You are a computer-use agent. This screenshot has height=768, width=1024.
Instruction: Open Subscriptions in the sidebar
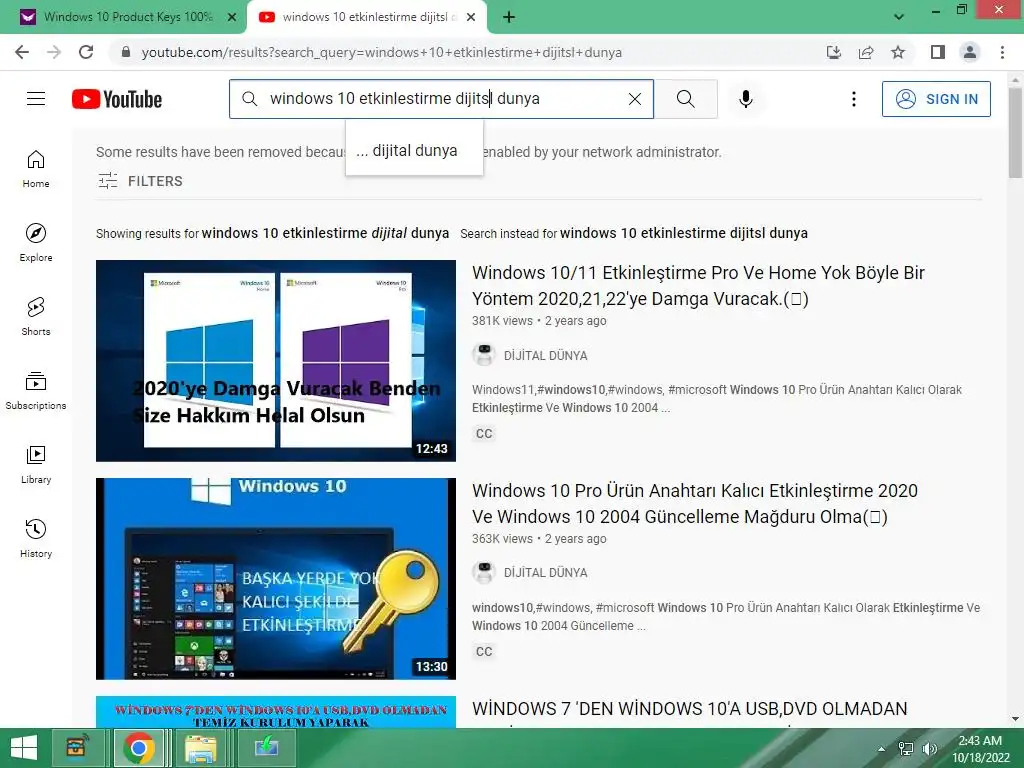point(36,391)
